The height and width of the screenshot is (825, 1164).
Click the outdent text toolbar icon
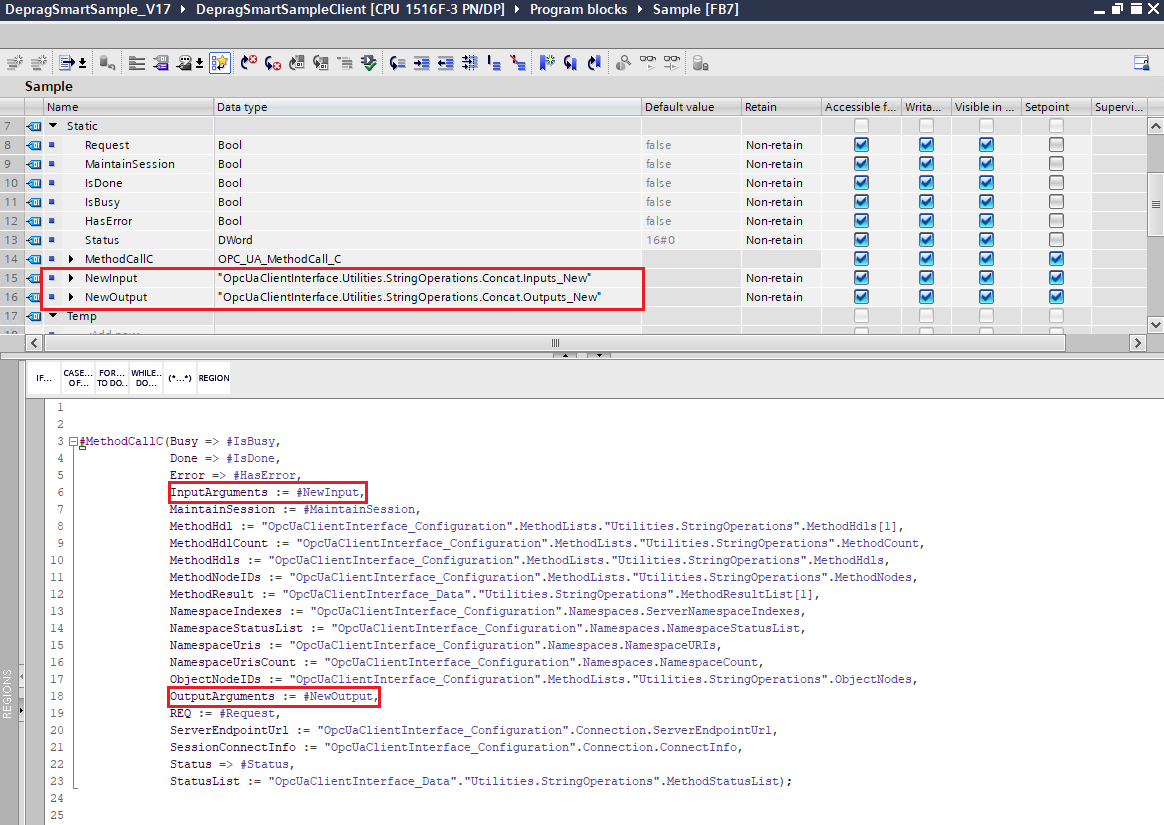[x=444, y=63]
